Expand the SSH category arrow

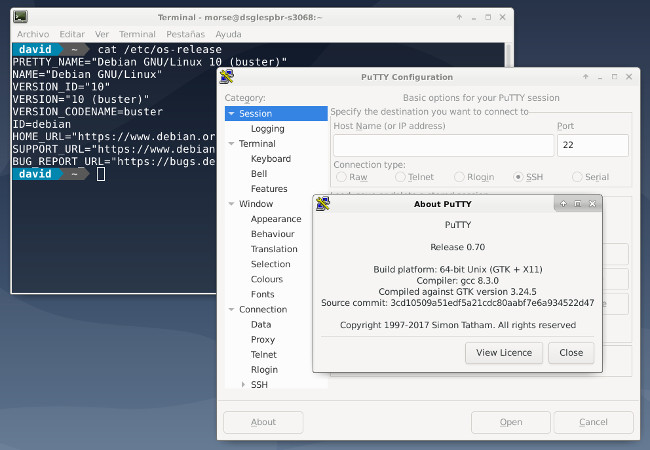tap(243, 385)
